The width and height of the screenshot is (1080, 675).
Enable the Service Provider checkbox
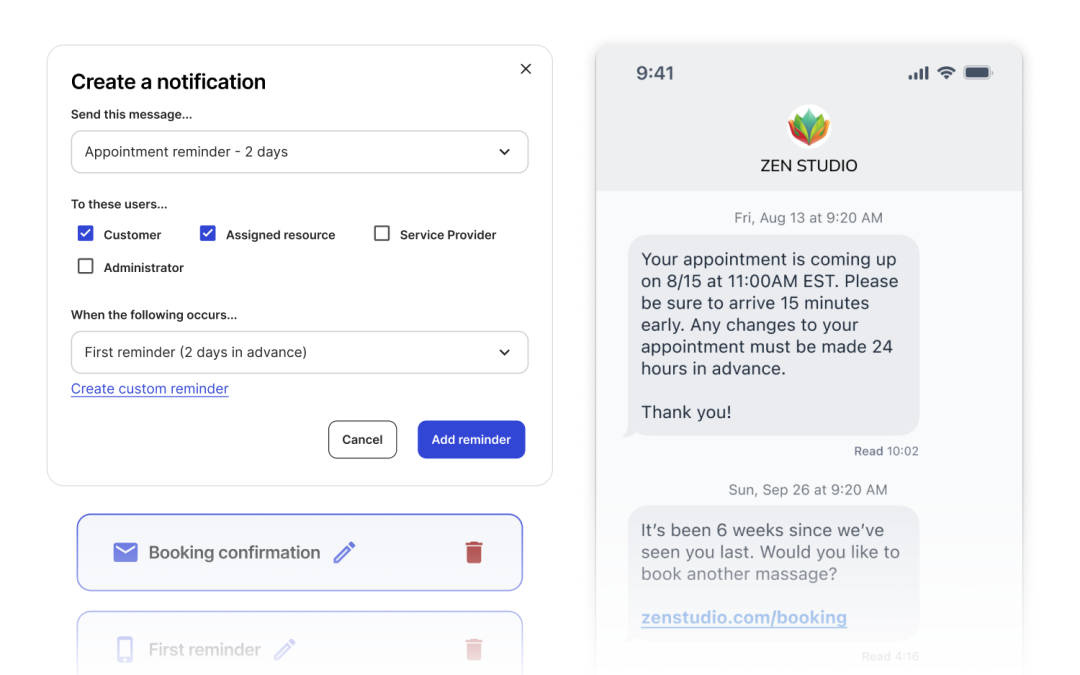coord(381,233)
